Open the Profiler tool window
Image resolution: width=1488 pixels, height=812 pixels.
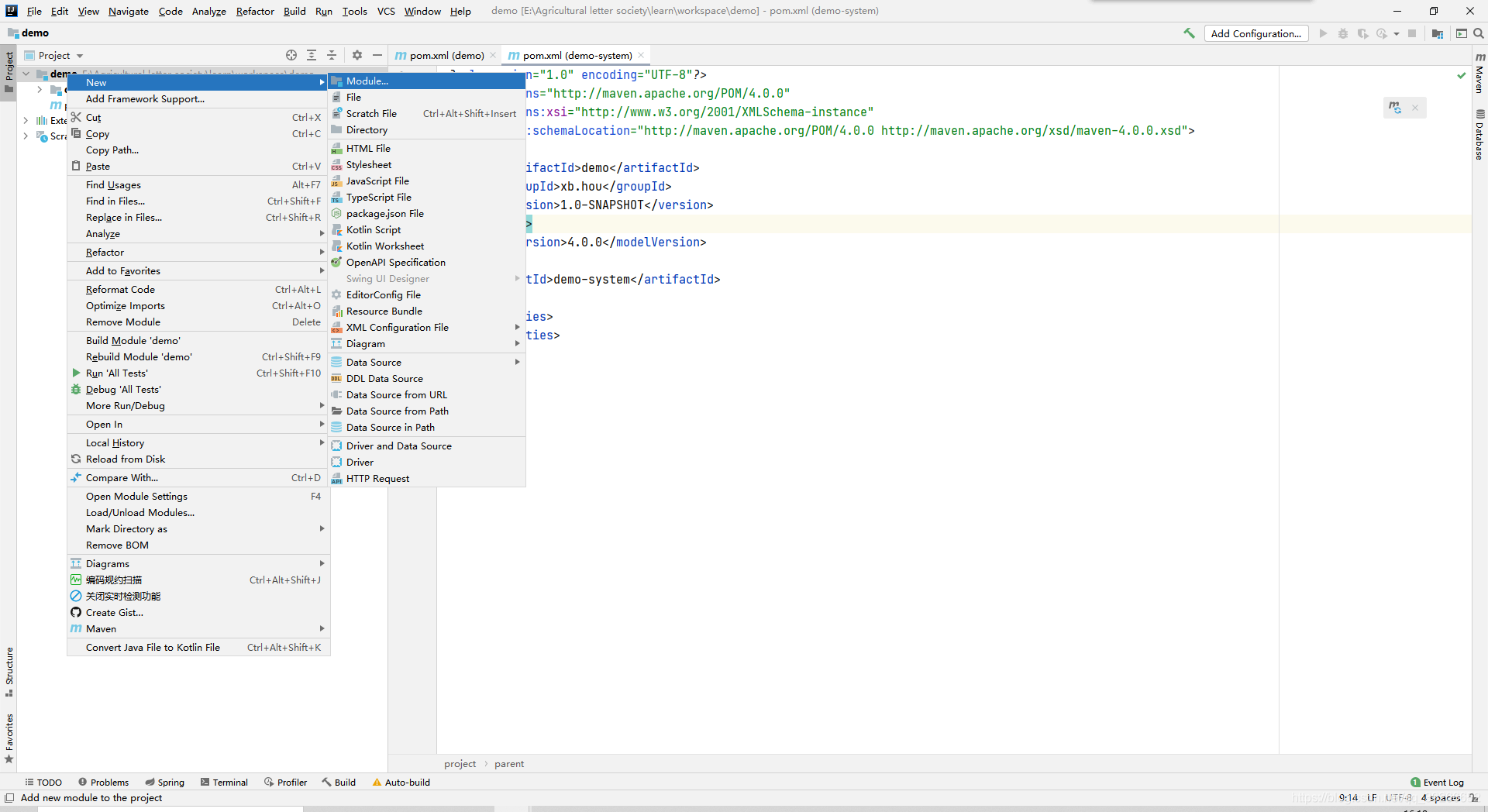tap(286, 782)
